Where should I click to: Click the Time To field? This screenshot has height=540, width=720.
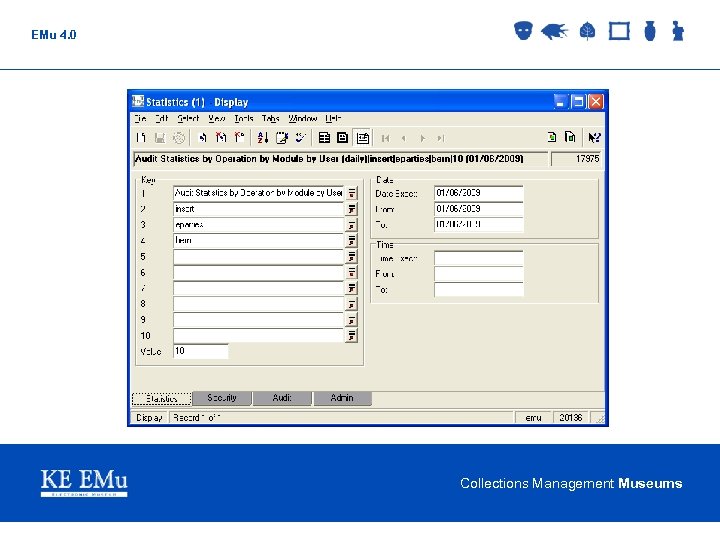(478, 289)
